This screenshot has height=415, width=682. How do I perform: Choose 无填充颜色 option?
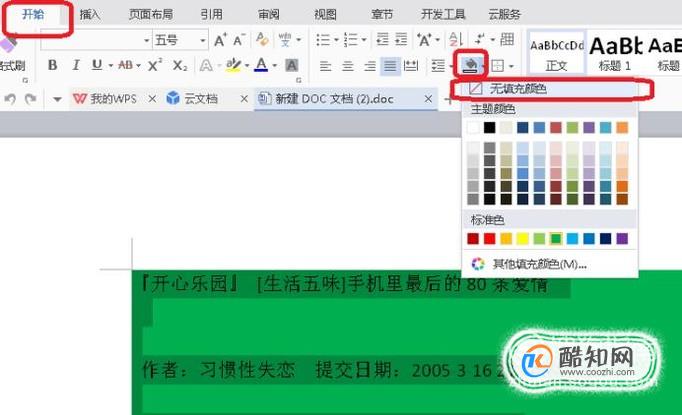[x=549, y=89]
